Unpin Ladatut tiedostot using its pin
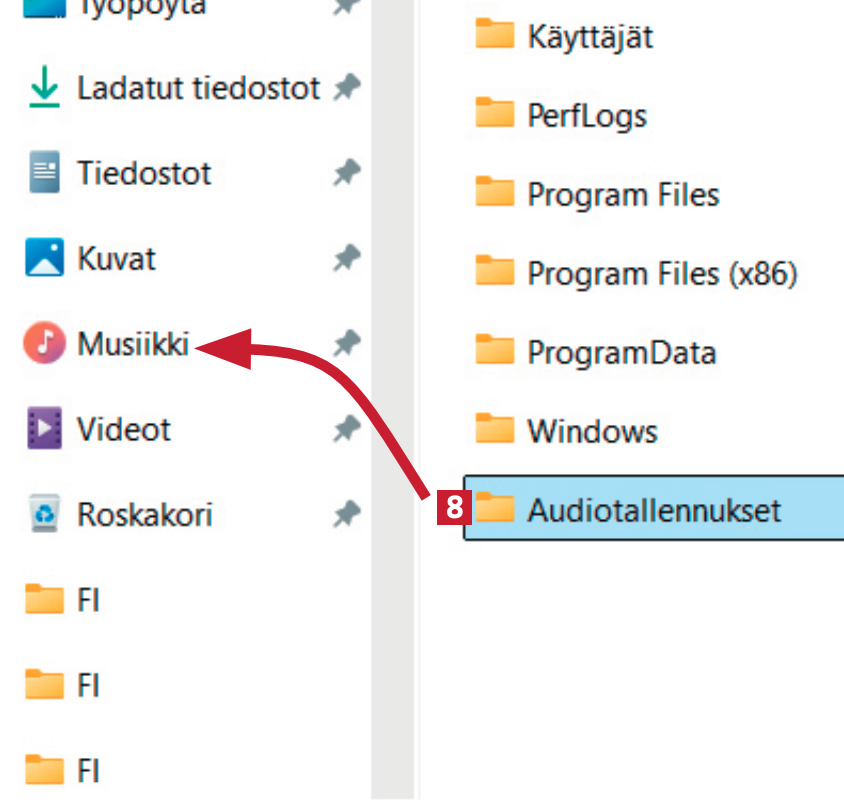This screenshot has width=844, height=800. (x=346, y=89)
